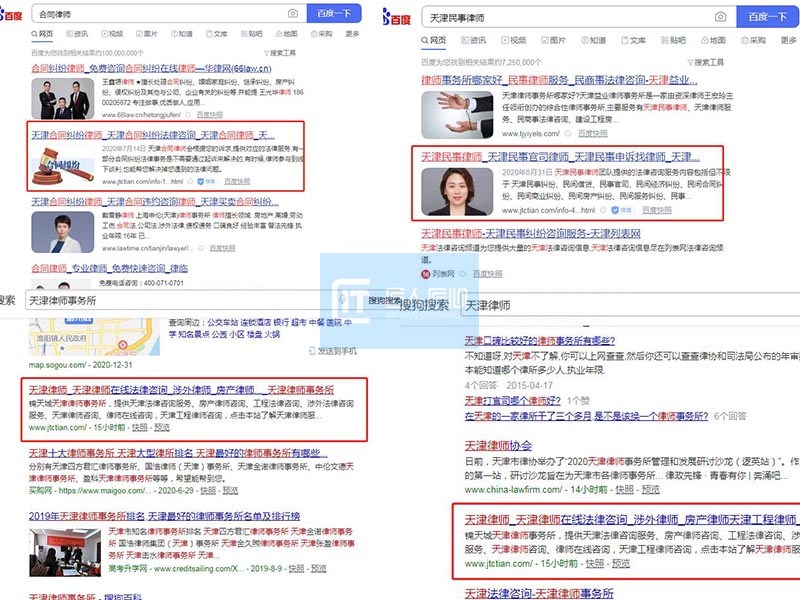The width and height of the screenshot is (800, 600).
Task: Click gavel 合同纠纷 thumbnail image
Action: (x=63, y=165)
